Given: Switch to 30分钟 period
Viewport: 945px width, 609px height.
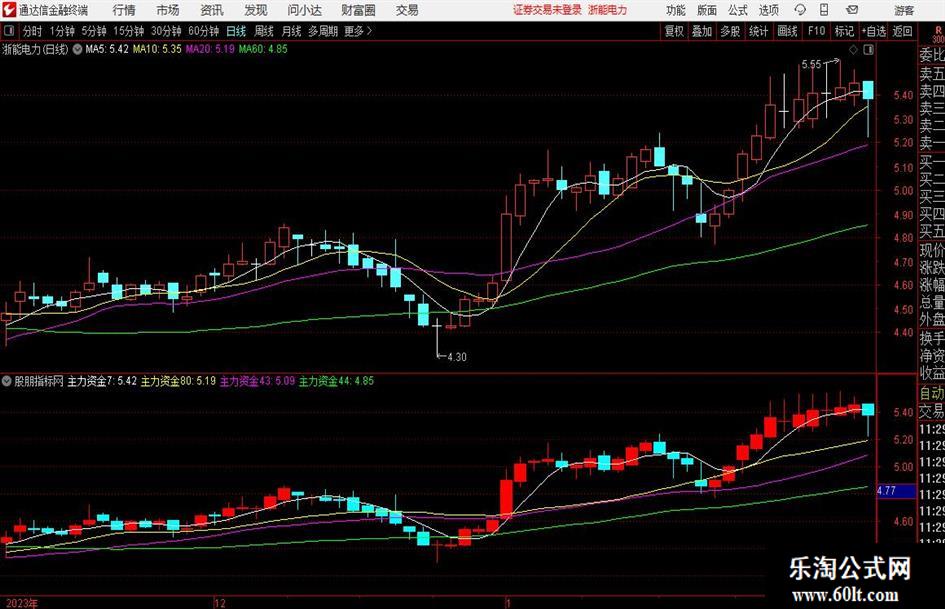Looking at the screenshot, I should click(x=166, y=31).
